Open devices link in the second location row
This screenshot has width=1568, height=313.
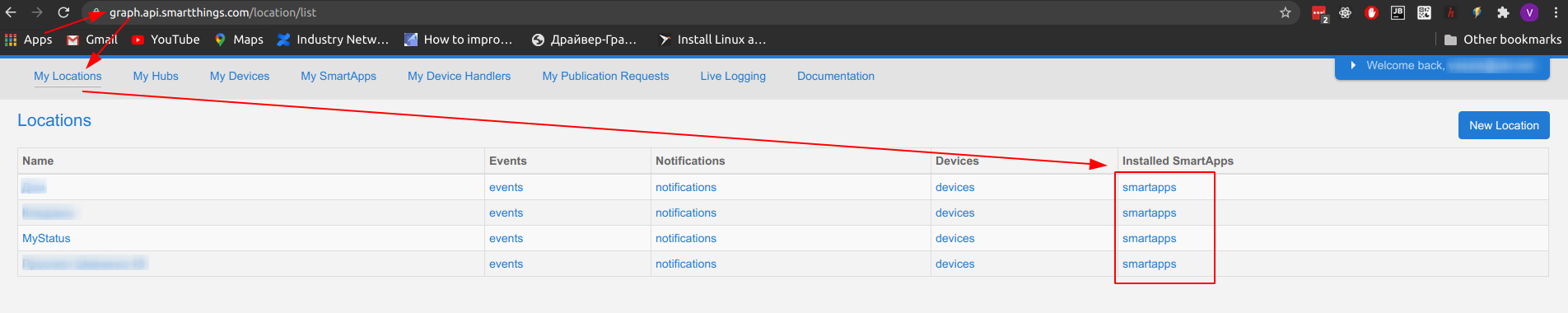[954, 213]
